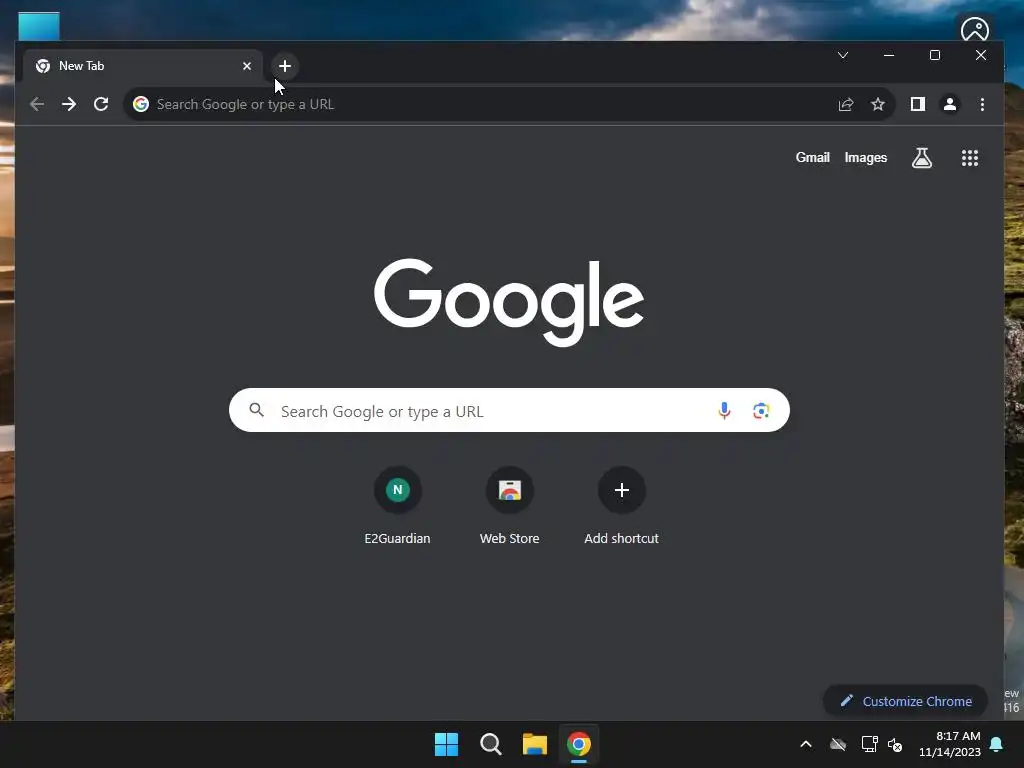The height and width of the screenshot is (768, 1024).
Task: Open the Chrome side panel
Action: (x=918, y=104)
